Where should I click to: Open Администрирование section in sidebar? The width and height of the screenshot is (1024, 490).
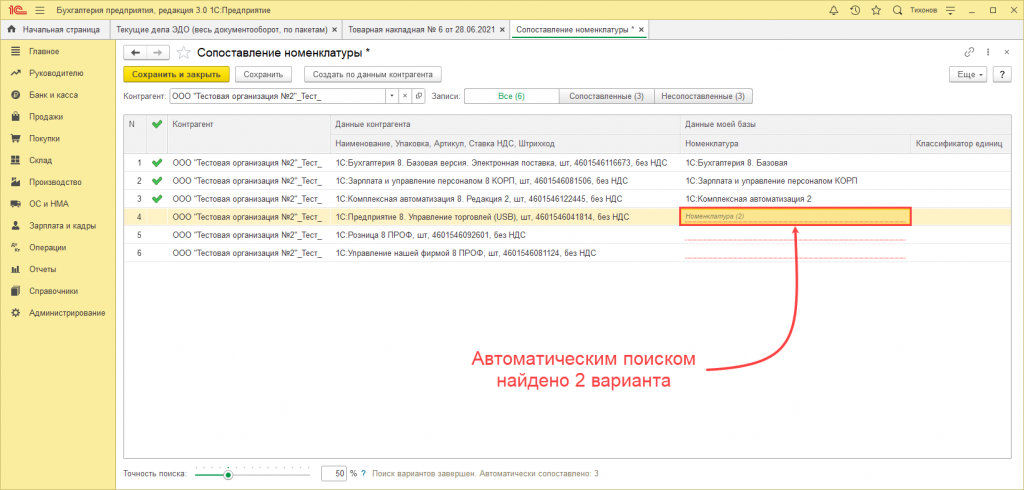(67, 313)
